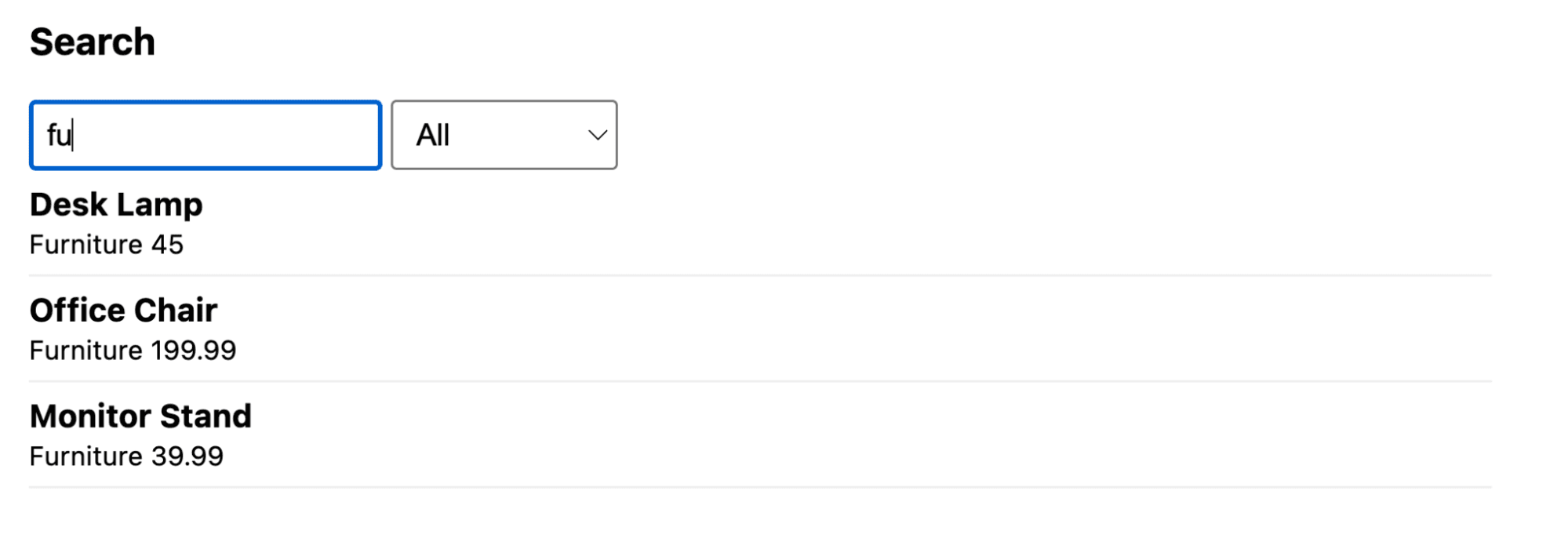Click inside the search text input

[204, 135]
